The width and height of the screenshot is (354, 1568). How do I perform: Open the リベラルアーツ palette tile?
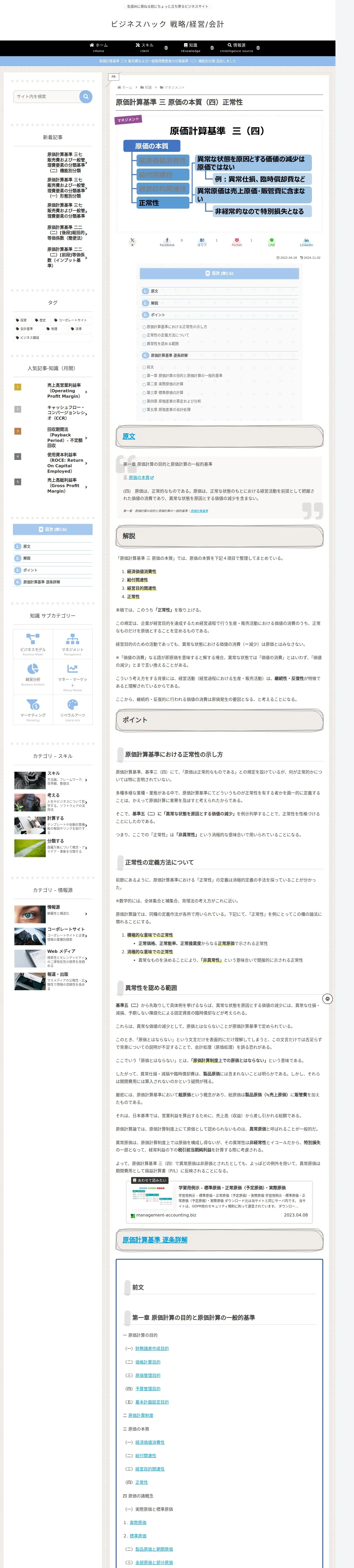(x=72, y=710)
